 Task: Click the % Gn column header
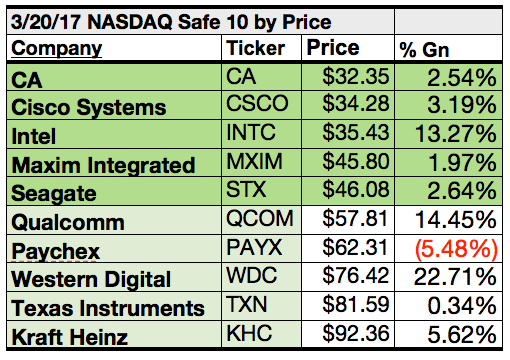[x=448, y=48]
